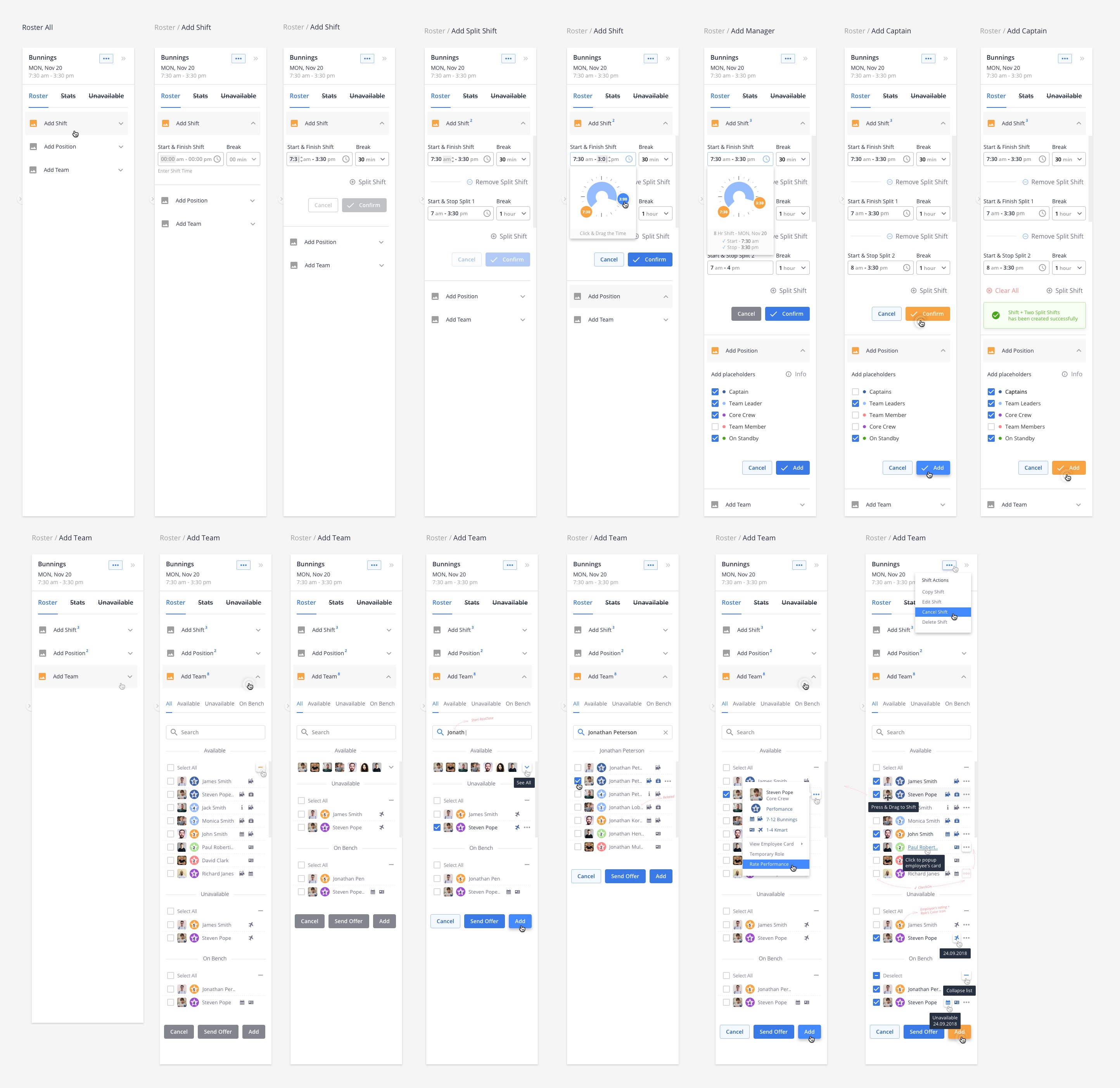Click the orange 3:30 time dial handle
The image size is (1120, 1088).
[x=759, y=203]
